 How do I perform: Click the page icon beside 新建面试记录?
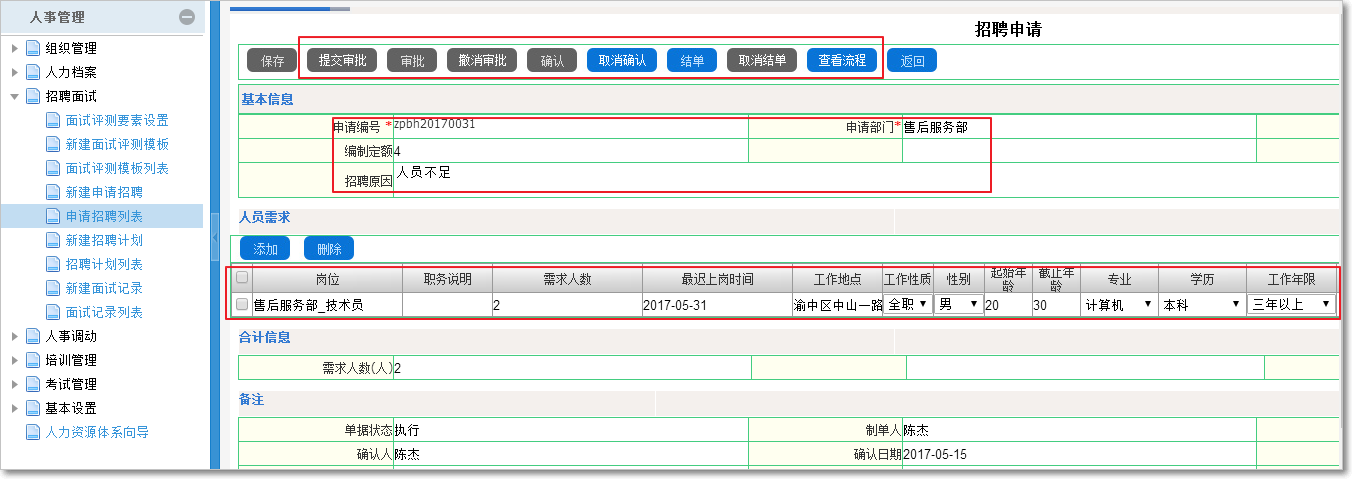pos(53,288)
